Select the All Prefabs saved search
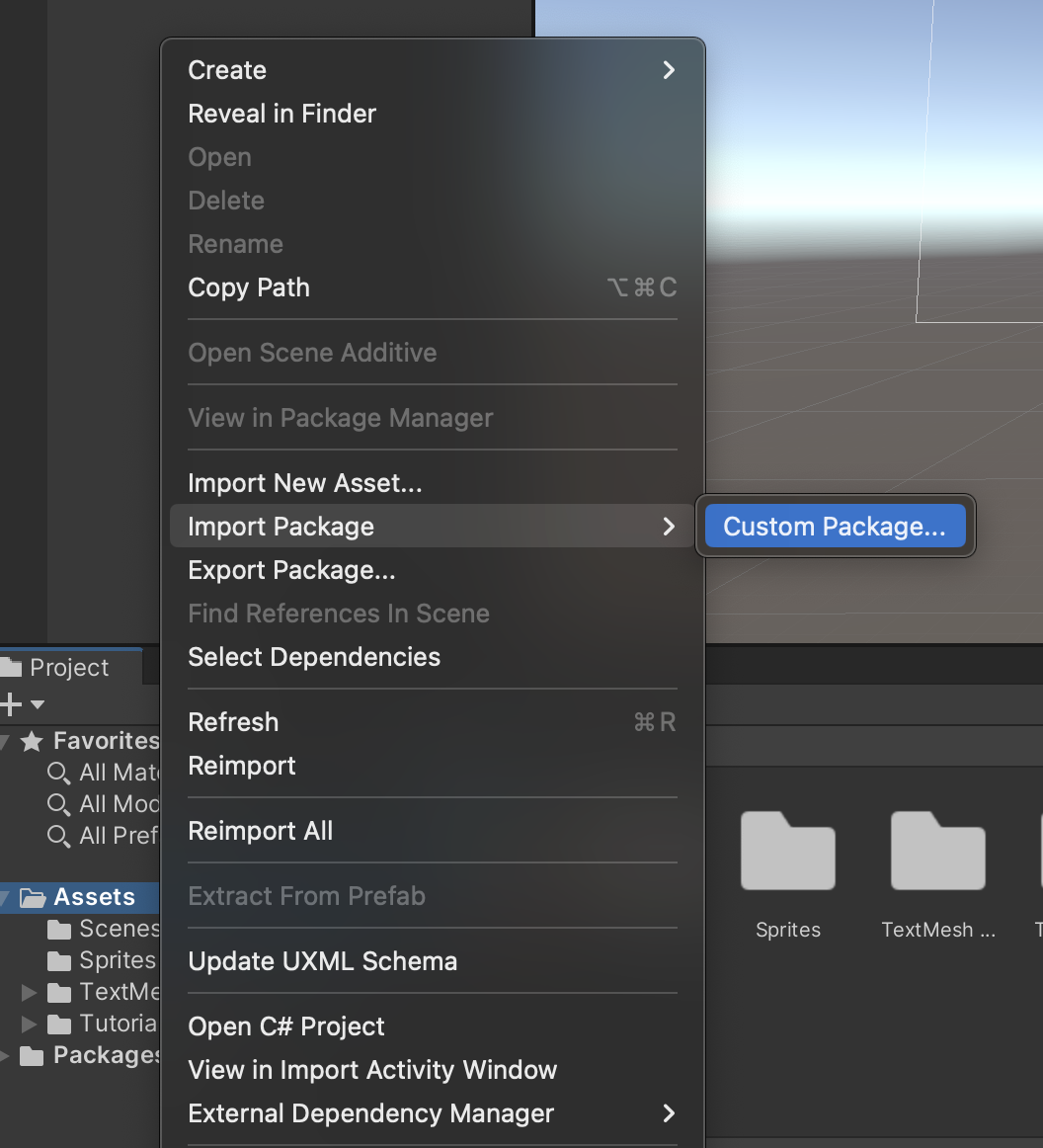The height and width of the screenshot is (1148, 1043). tap(103, 836)
